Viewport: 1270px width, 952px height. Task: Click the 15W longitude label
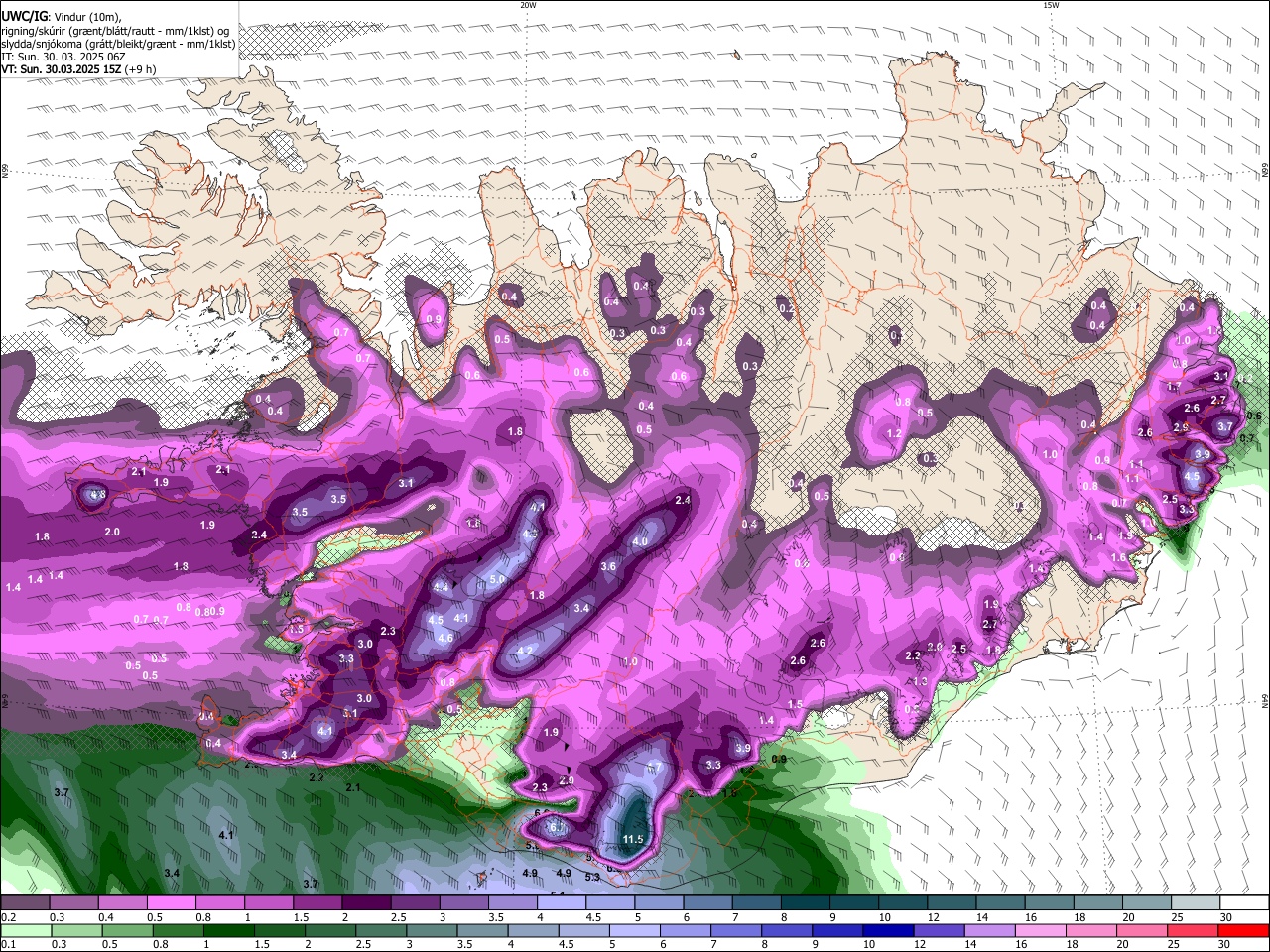click(x=1051, y=5)
